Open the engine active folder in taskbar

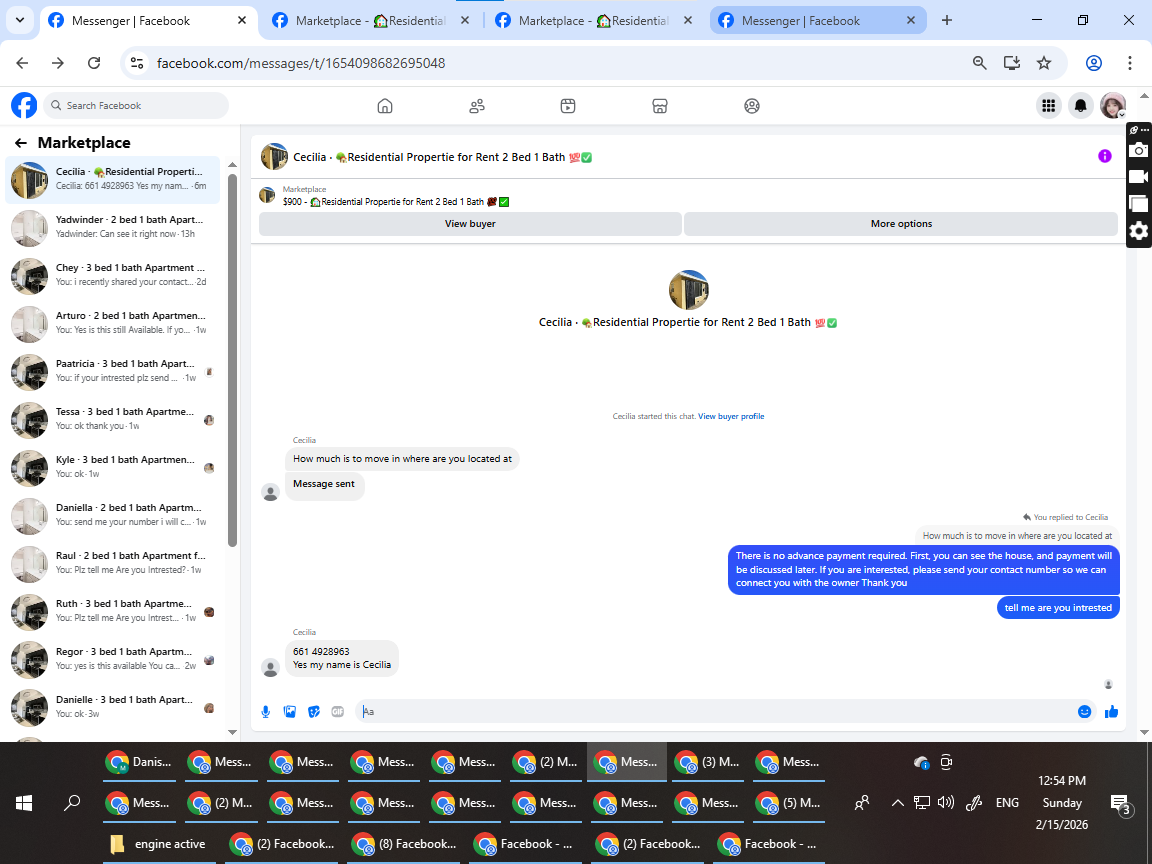point(158,844)
